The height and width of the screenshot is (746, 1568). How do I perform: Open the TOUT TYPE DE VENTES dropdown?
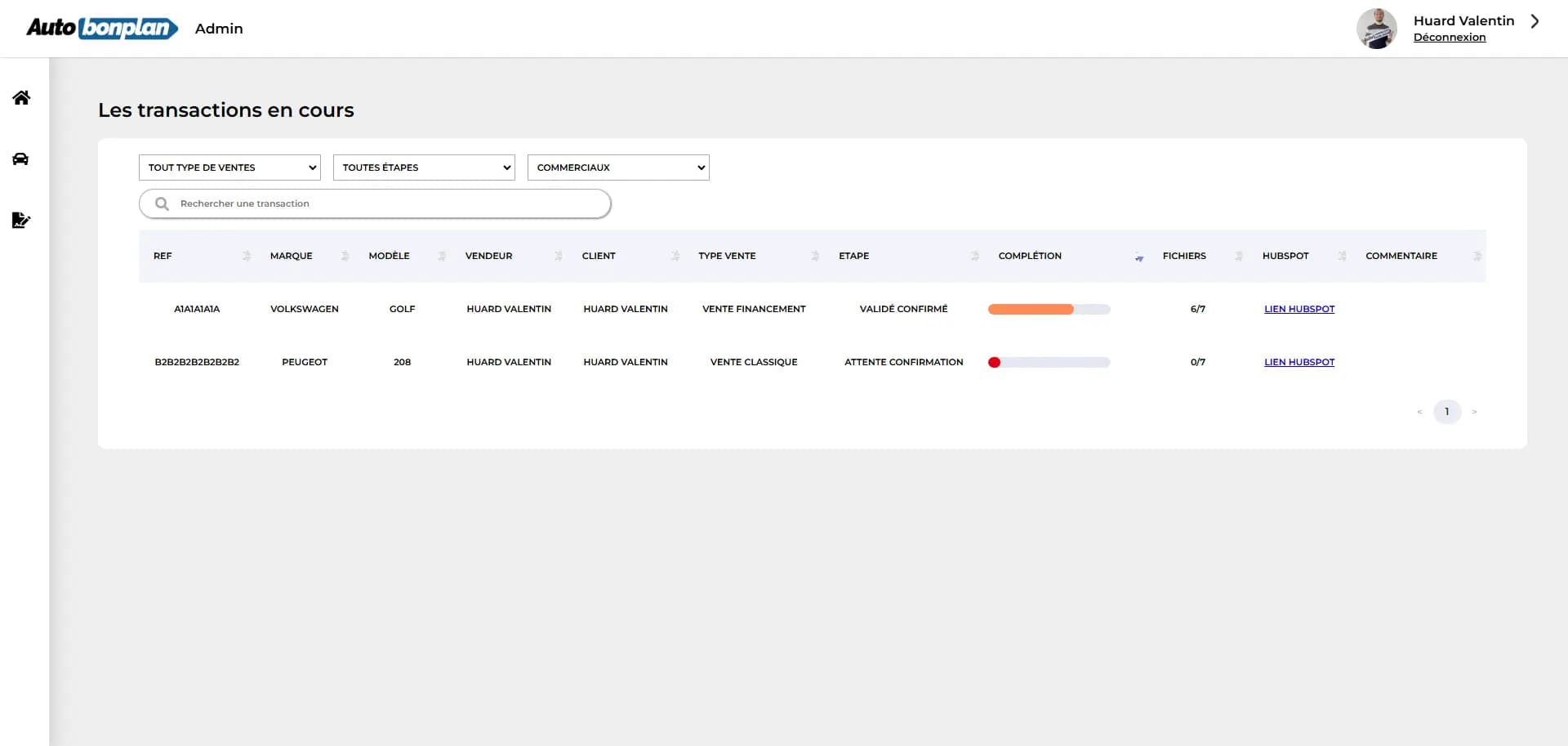point(229,168)
